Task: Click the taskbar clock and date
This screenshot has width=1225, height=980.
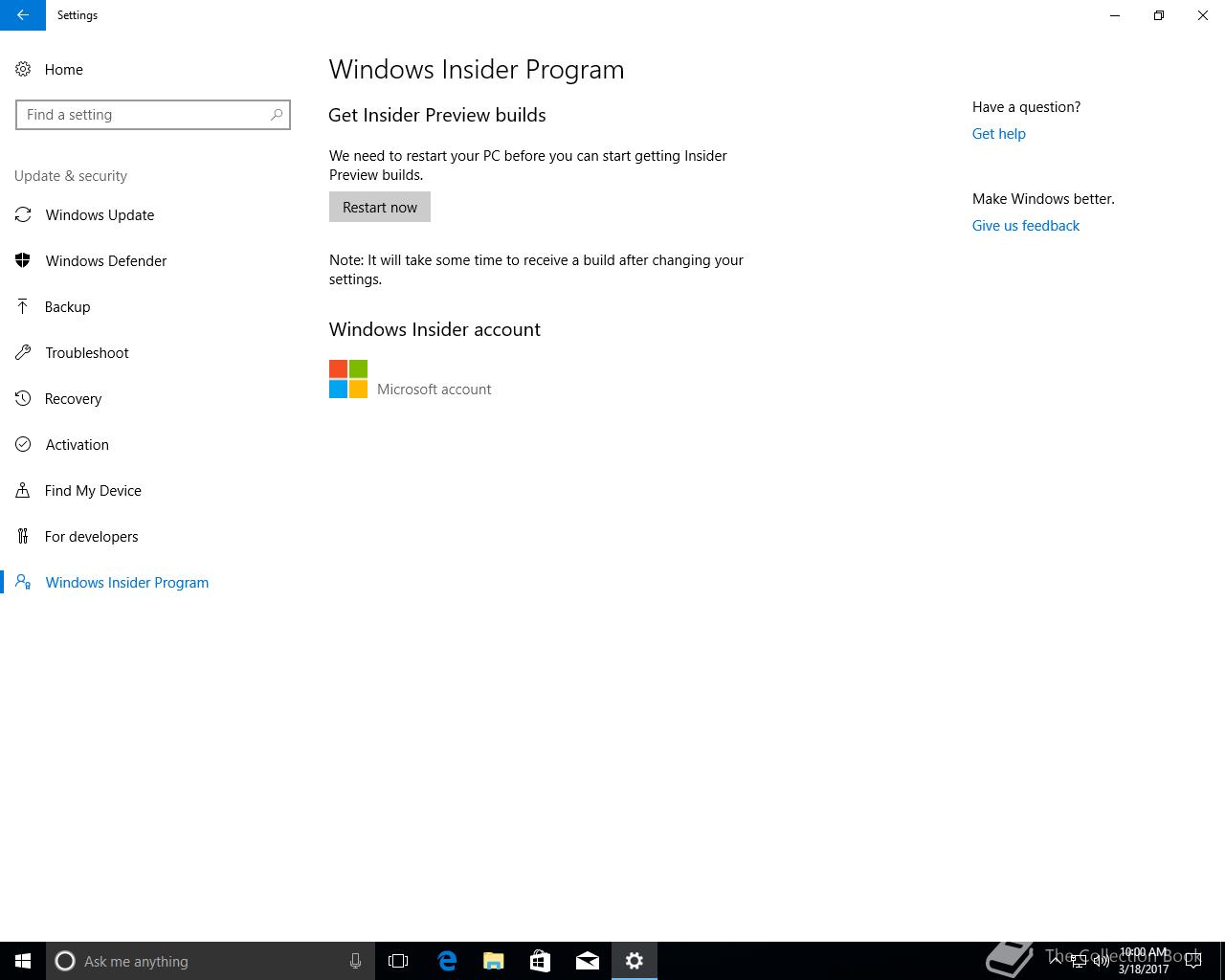Action: (x=1144, y=961)
